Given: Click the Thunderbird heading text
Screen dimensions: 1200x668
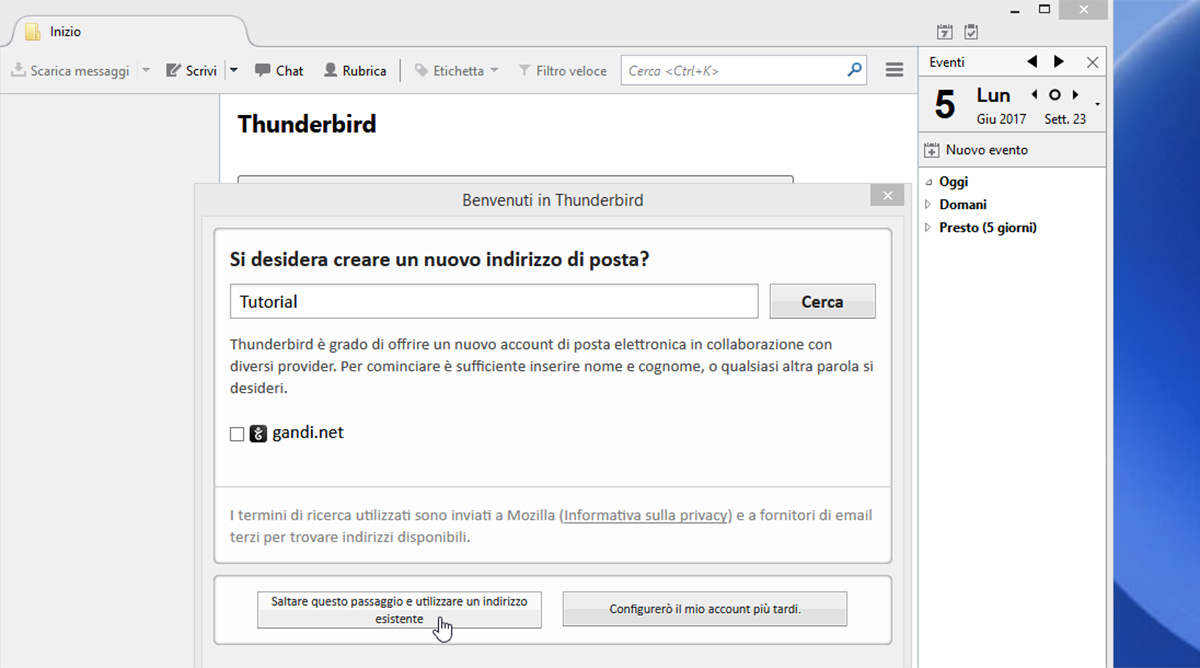Looking at the screenshot, I should coord(307,125).
